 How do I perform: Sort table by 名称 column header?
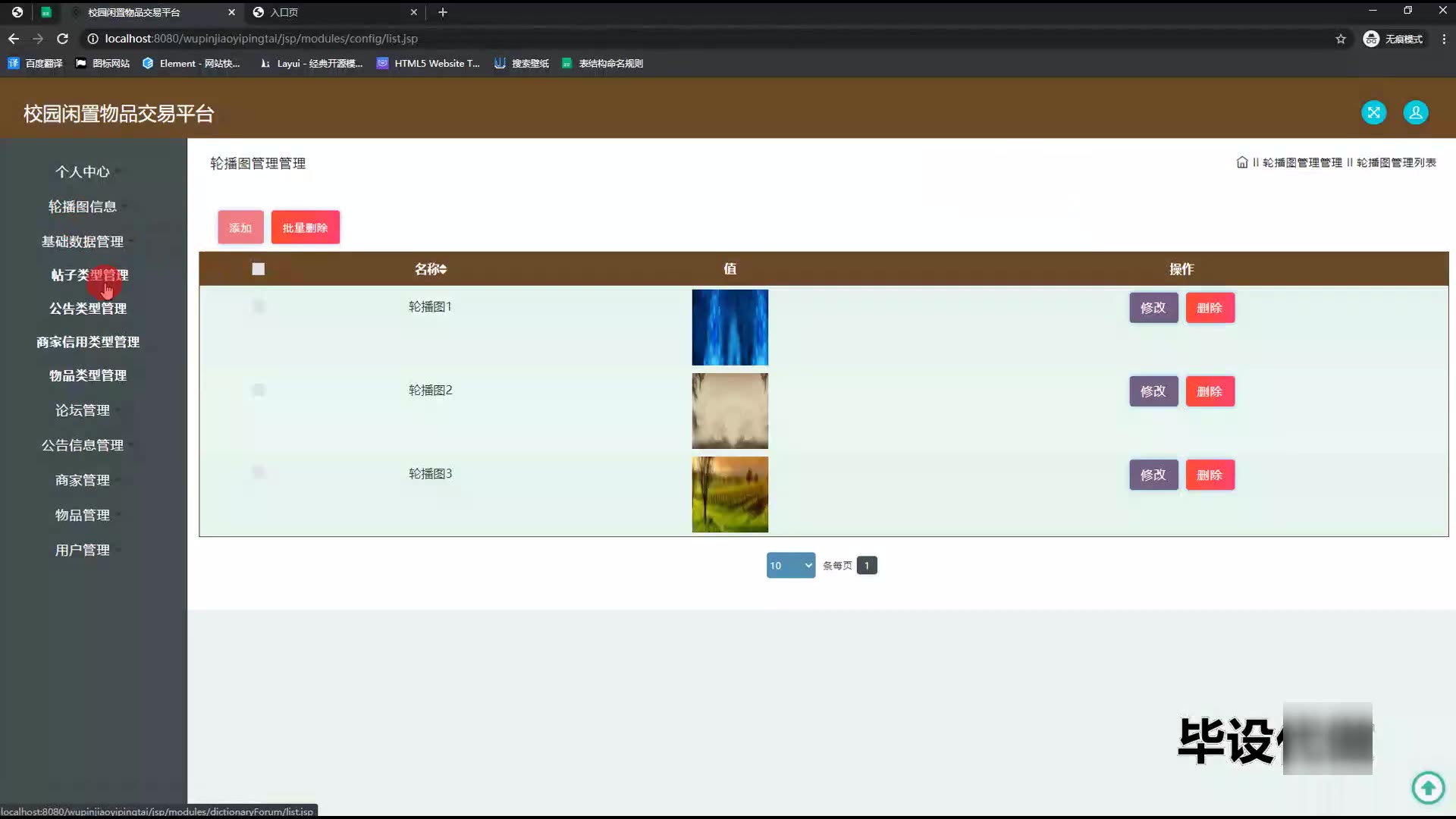coord(431,269)
